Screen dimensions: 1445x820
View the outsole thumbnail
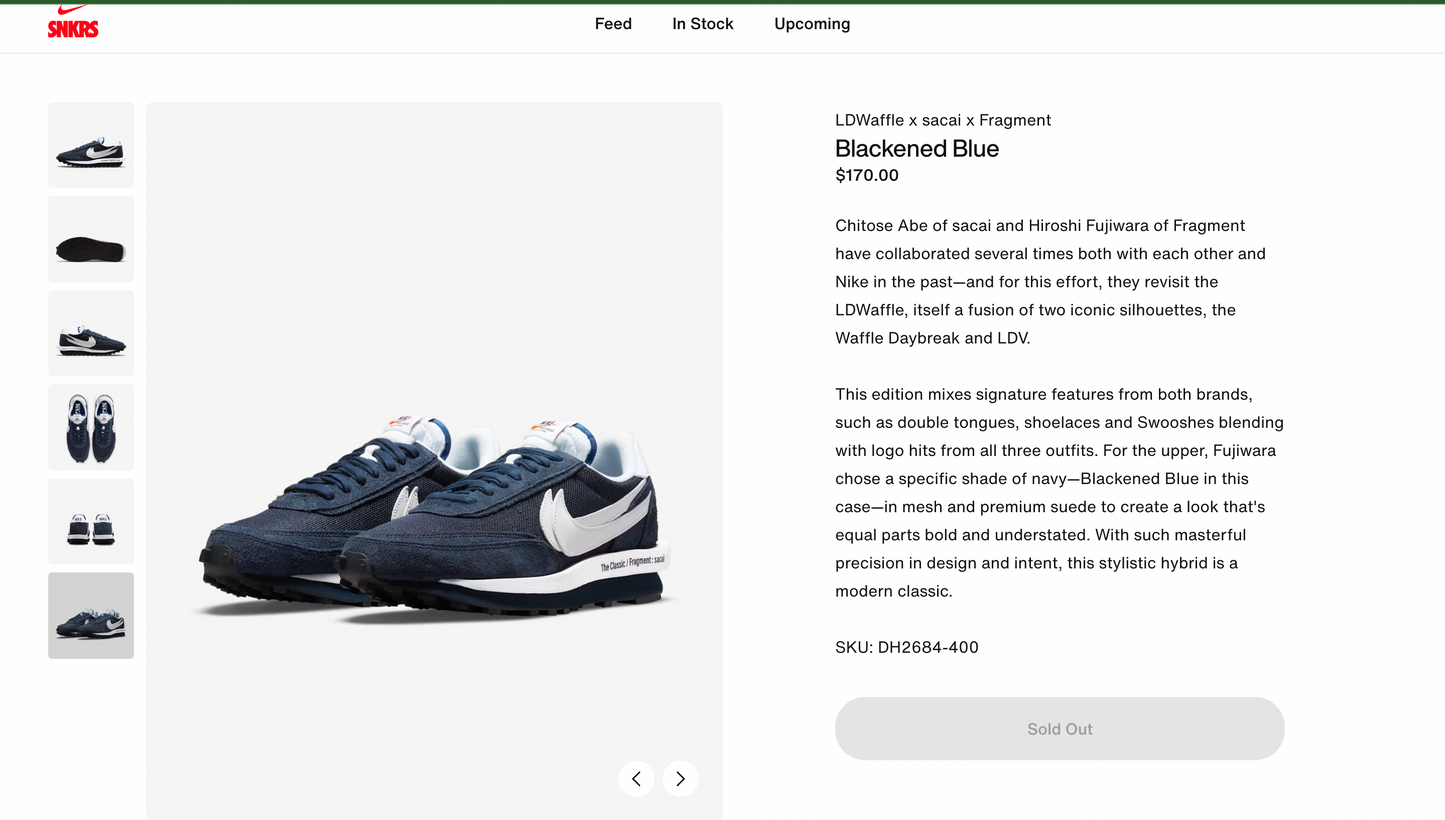[x=90, y=238]
